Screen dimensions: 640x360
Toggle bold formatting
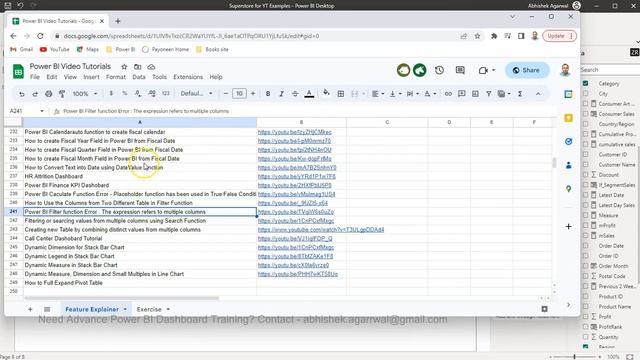[x=268, y=94]
